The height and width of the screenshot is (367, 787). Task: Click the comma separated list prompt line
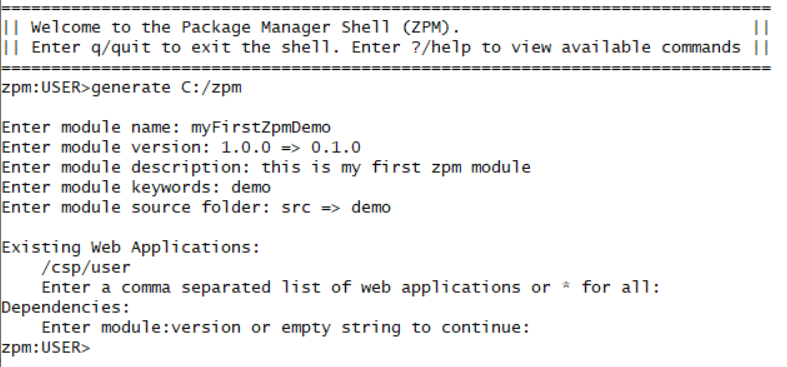pyautogui.click(x=350, y=287)
